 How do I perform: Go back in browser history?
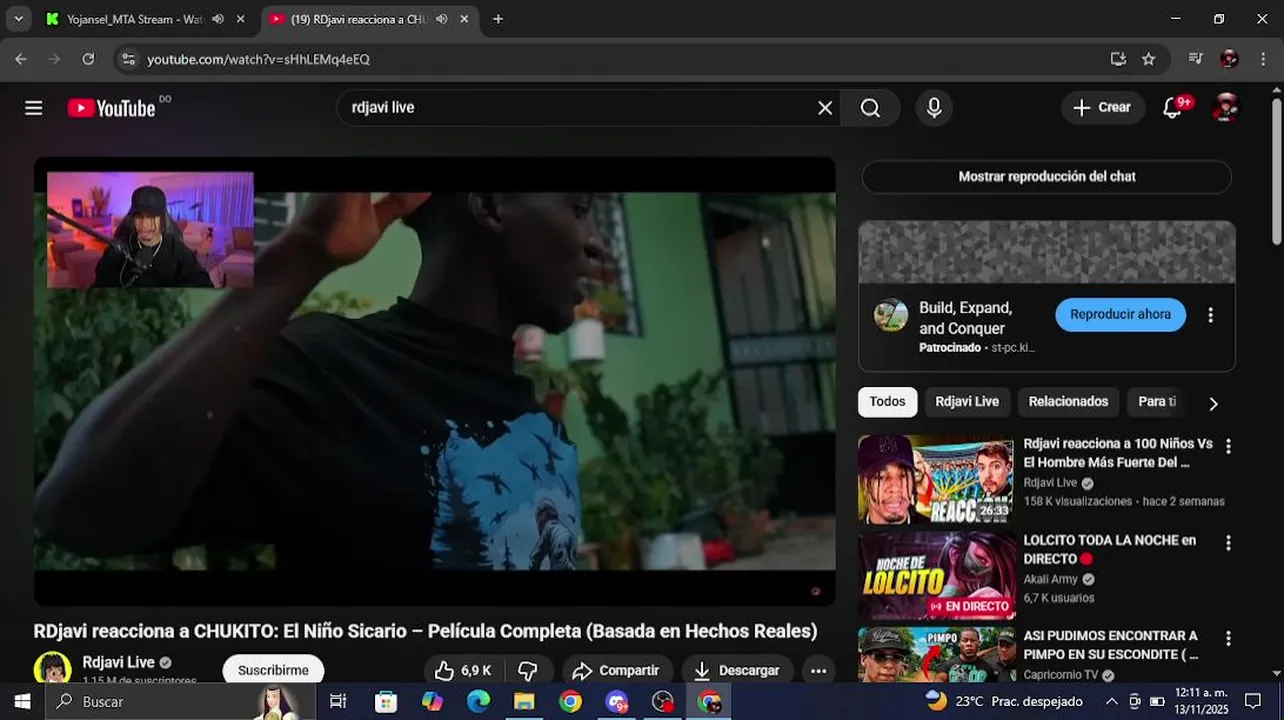pos(21,59)
